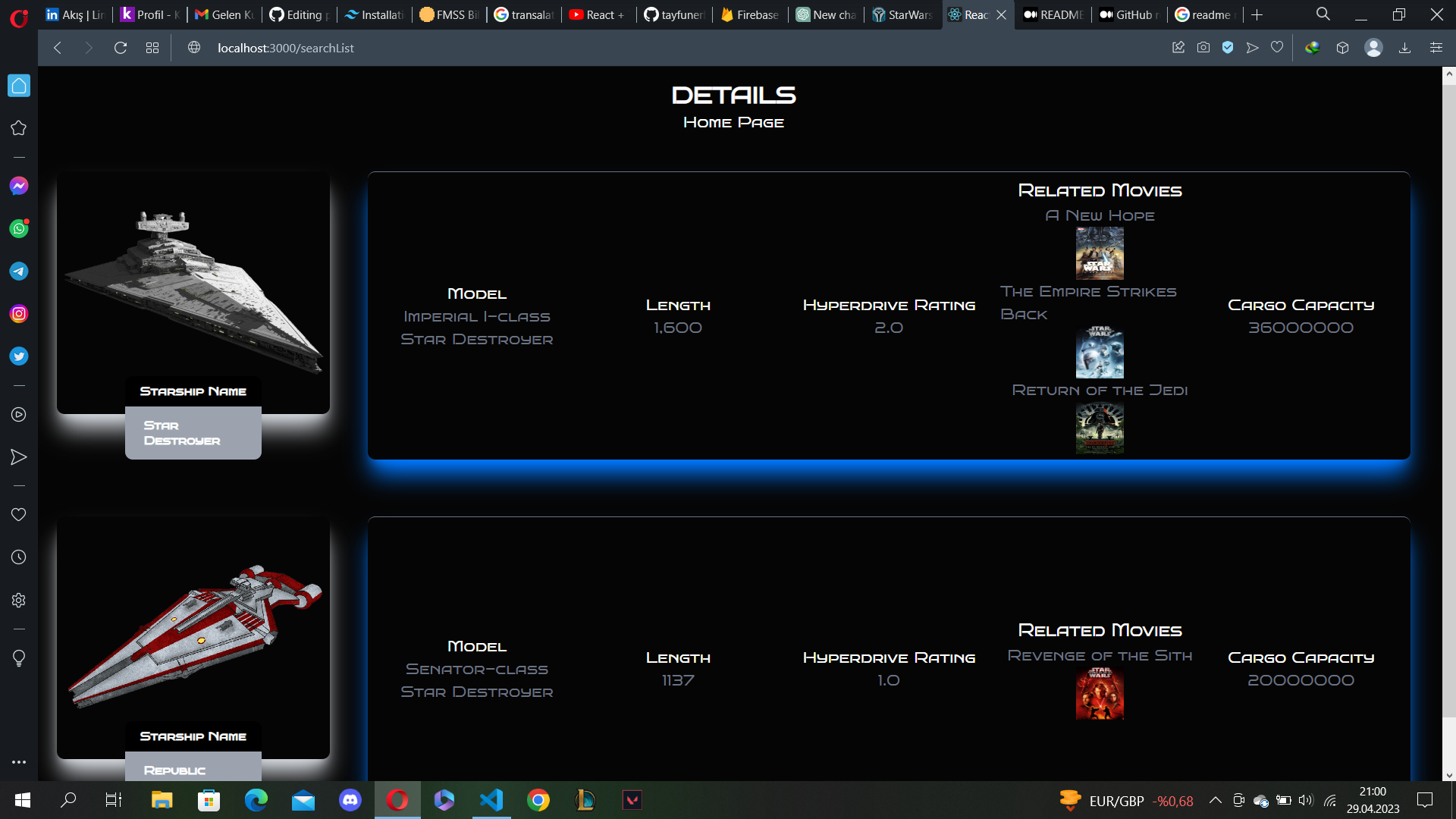Screen dimensions: 1456x819
Task: Click the Revenge of the Sith title
Action: click(x=1100, y=655)
